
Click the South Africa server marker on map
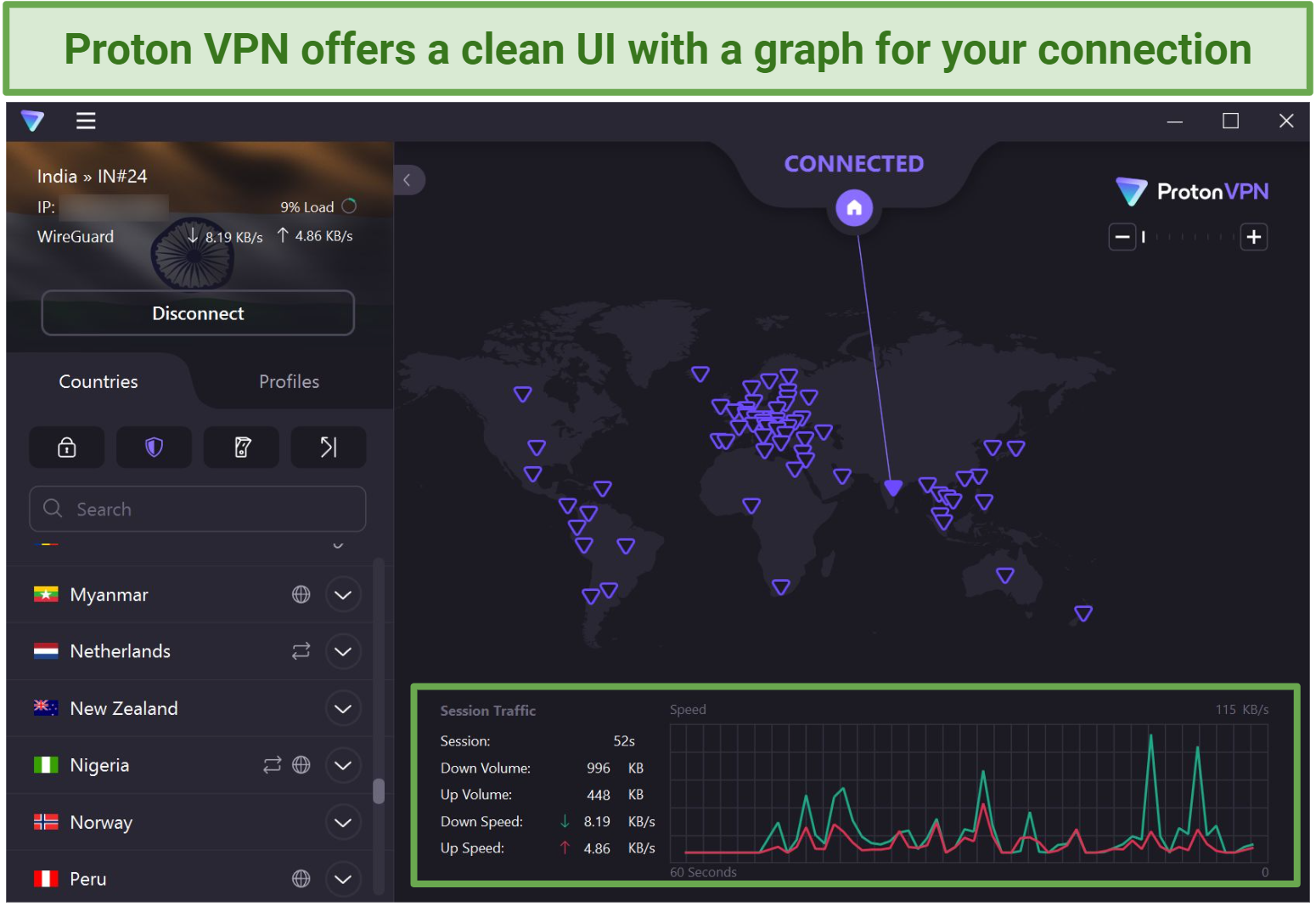pos(781,587)
